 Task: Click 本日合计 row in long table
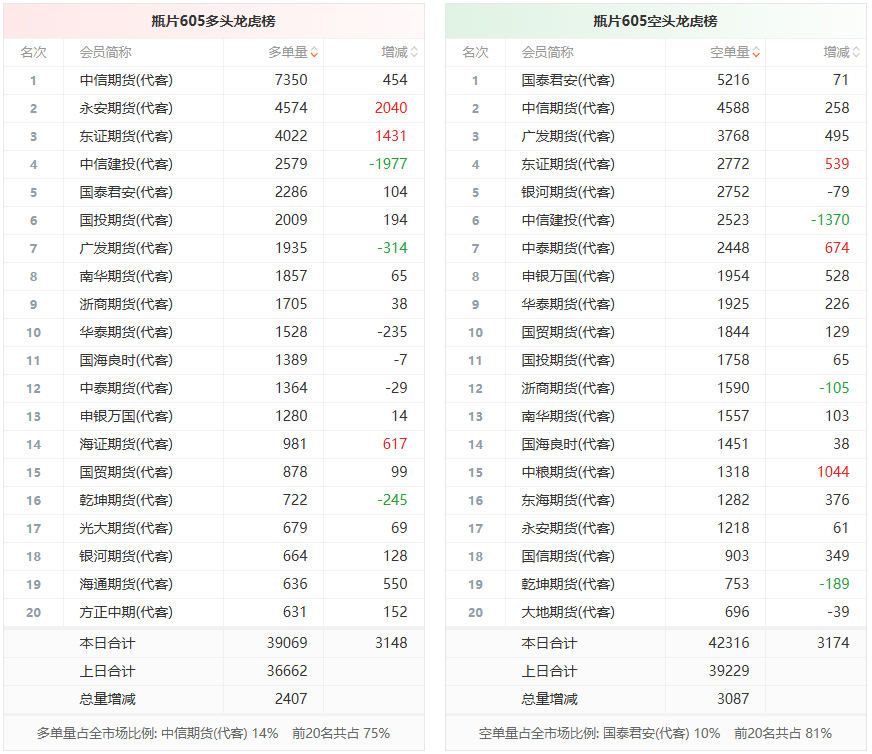click(x=214, y=643)
